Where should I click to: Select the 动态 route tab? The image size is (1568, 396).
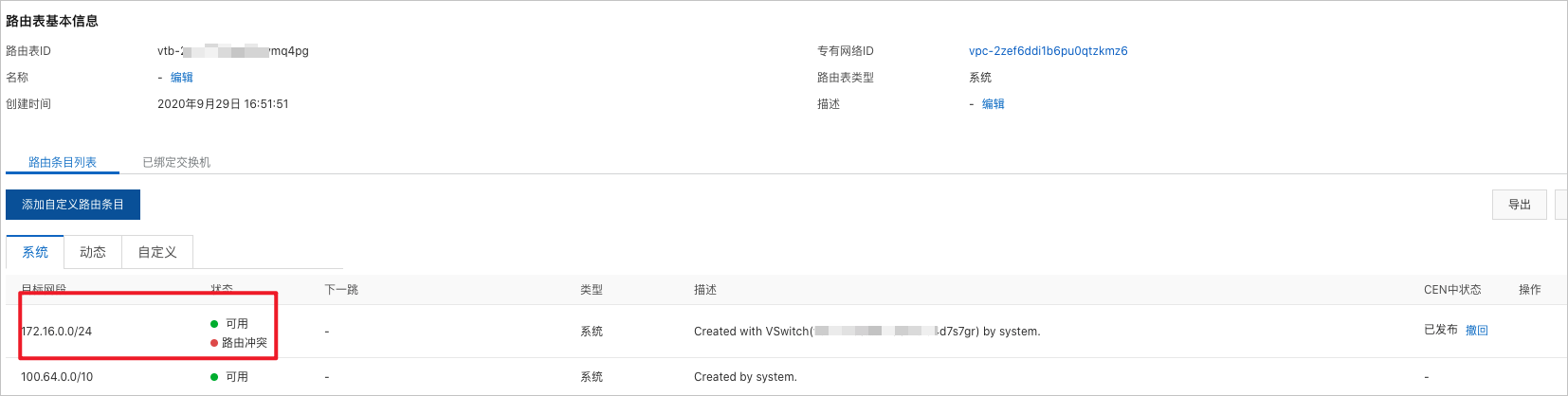tap(93, 252)
